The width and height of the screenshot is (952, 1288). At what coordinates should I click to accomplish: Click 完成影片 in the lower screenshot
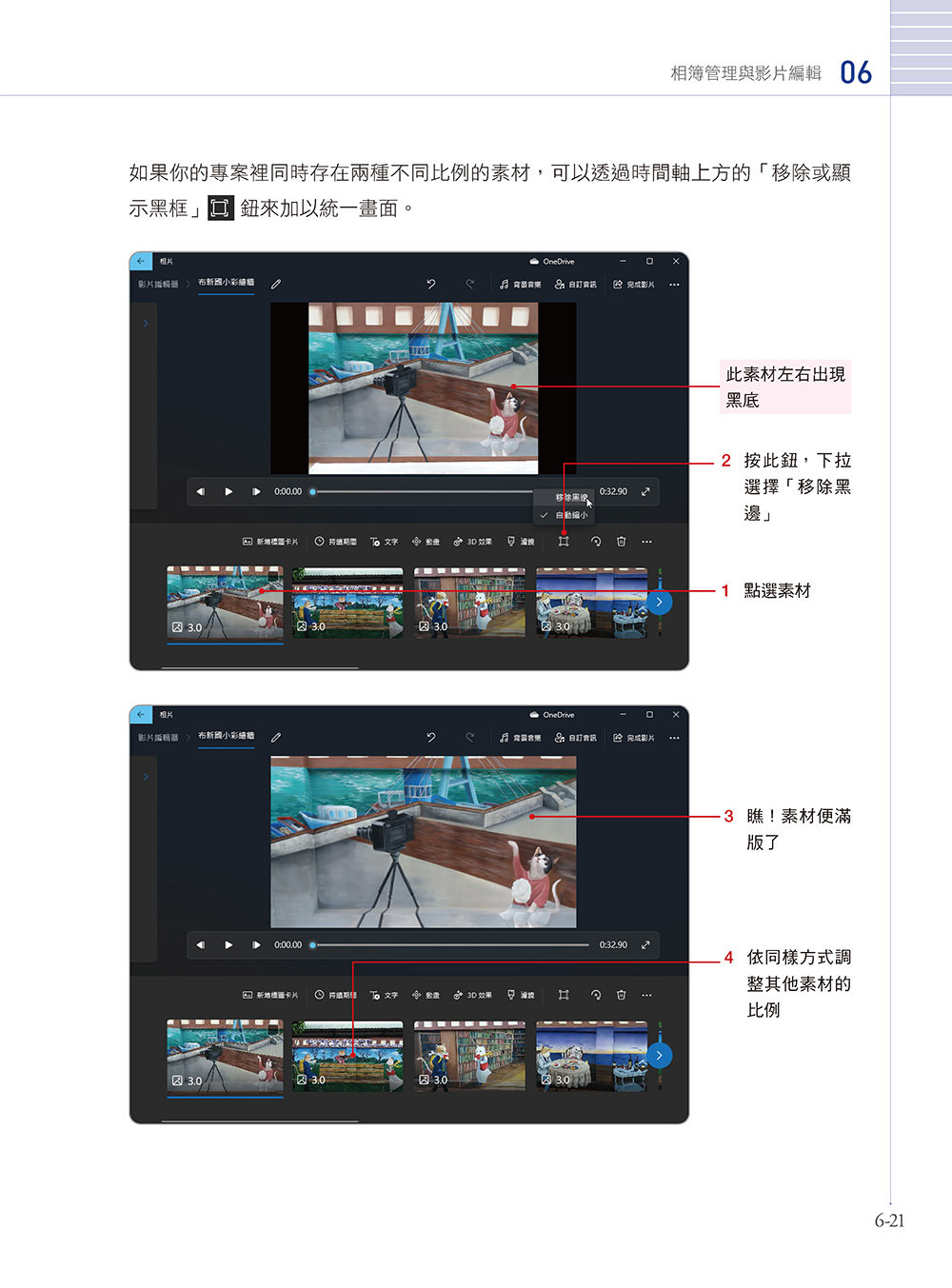coord(634,738)
